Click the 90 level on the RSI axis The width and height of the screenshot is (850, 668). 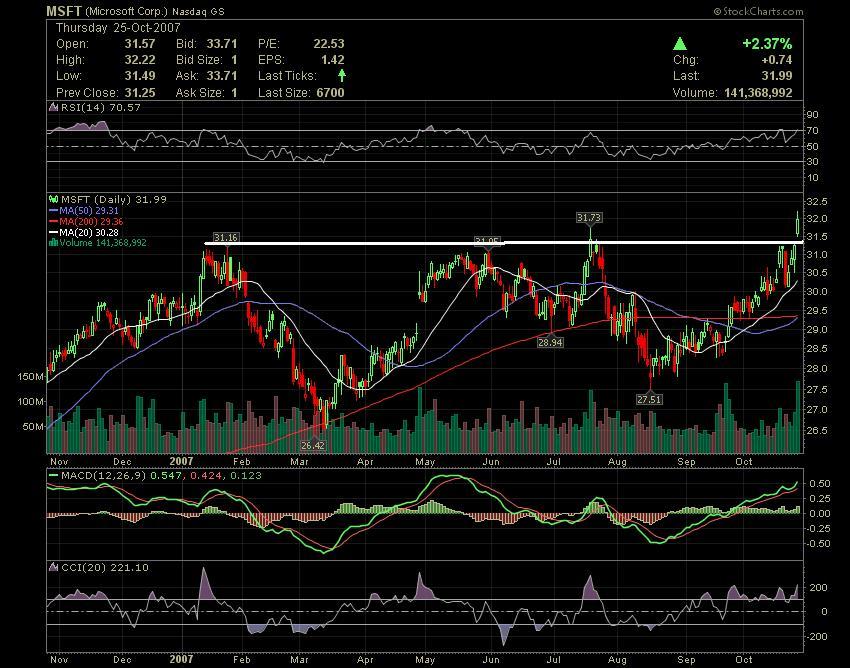click(813, 114)
